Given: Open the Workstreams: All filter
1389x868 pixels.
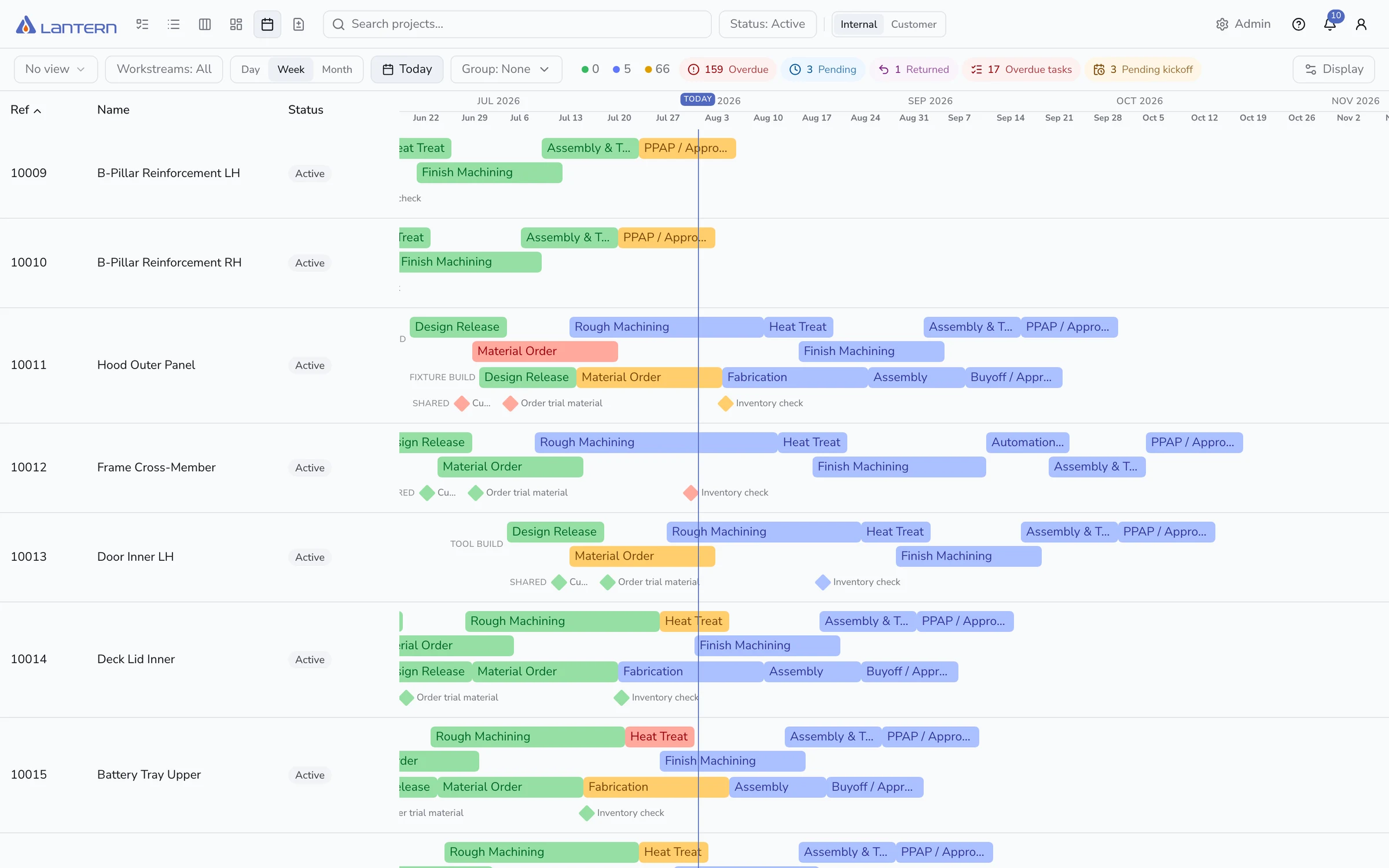Looking at the screenshot, I should tap(164, 69).
